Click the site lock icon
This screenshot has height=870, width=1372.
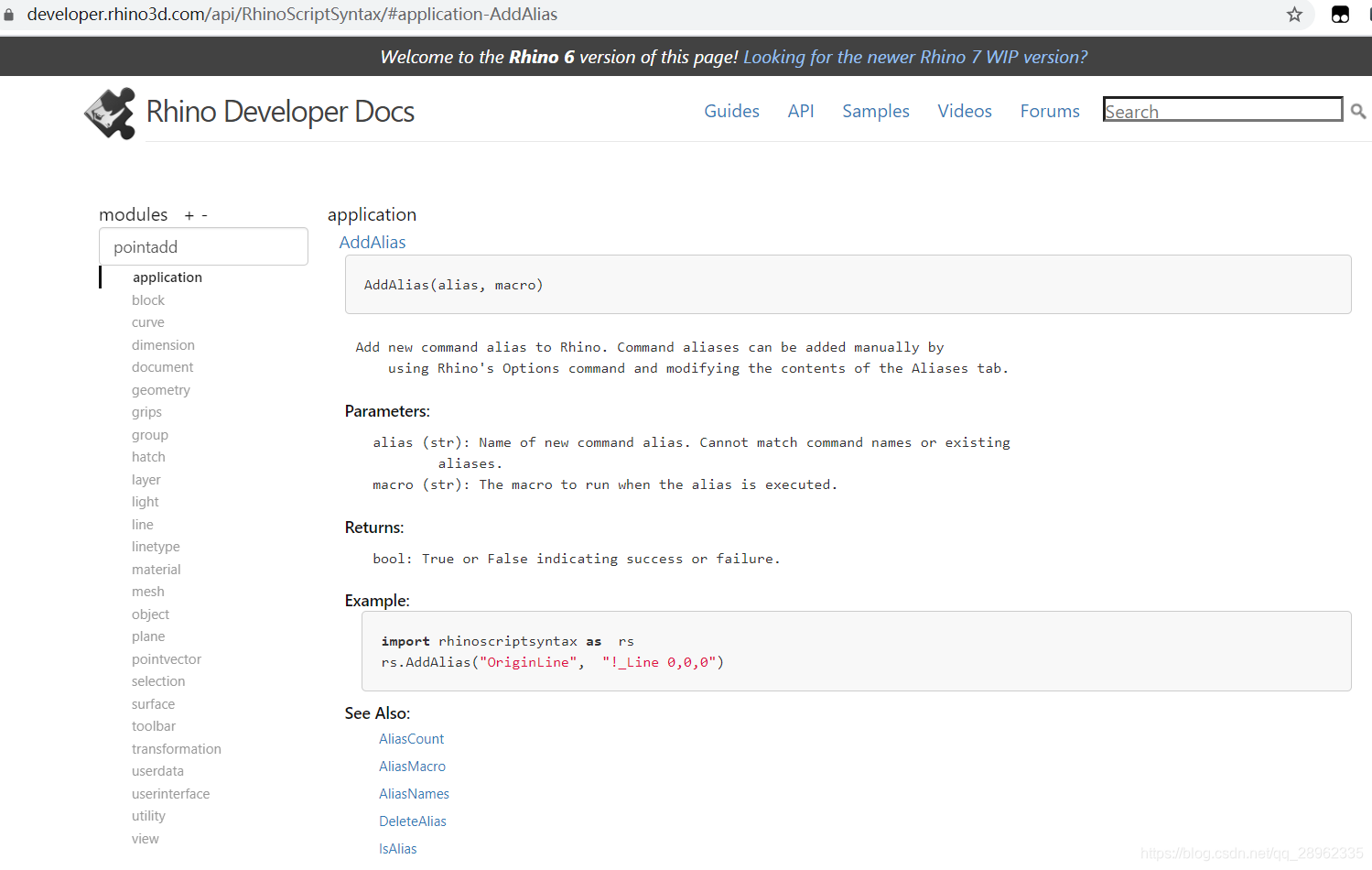(x=9, y=15)
